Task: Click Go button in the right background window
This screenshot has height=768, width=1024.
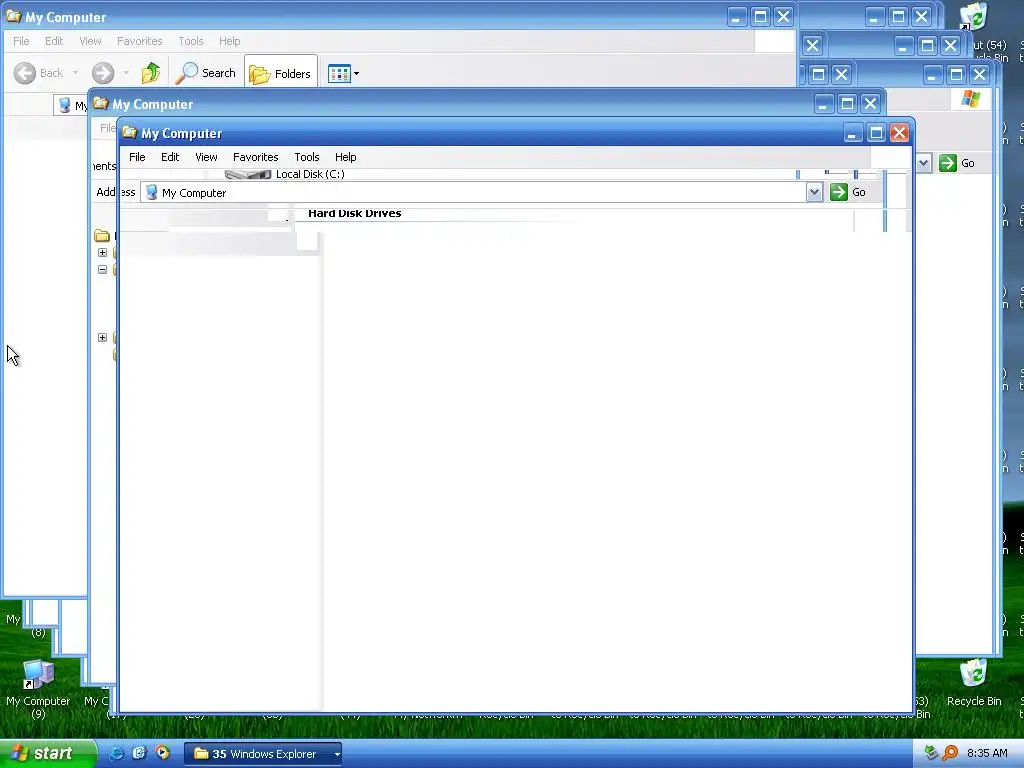Action: click(957, 163)
